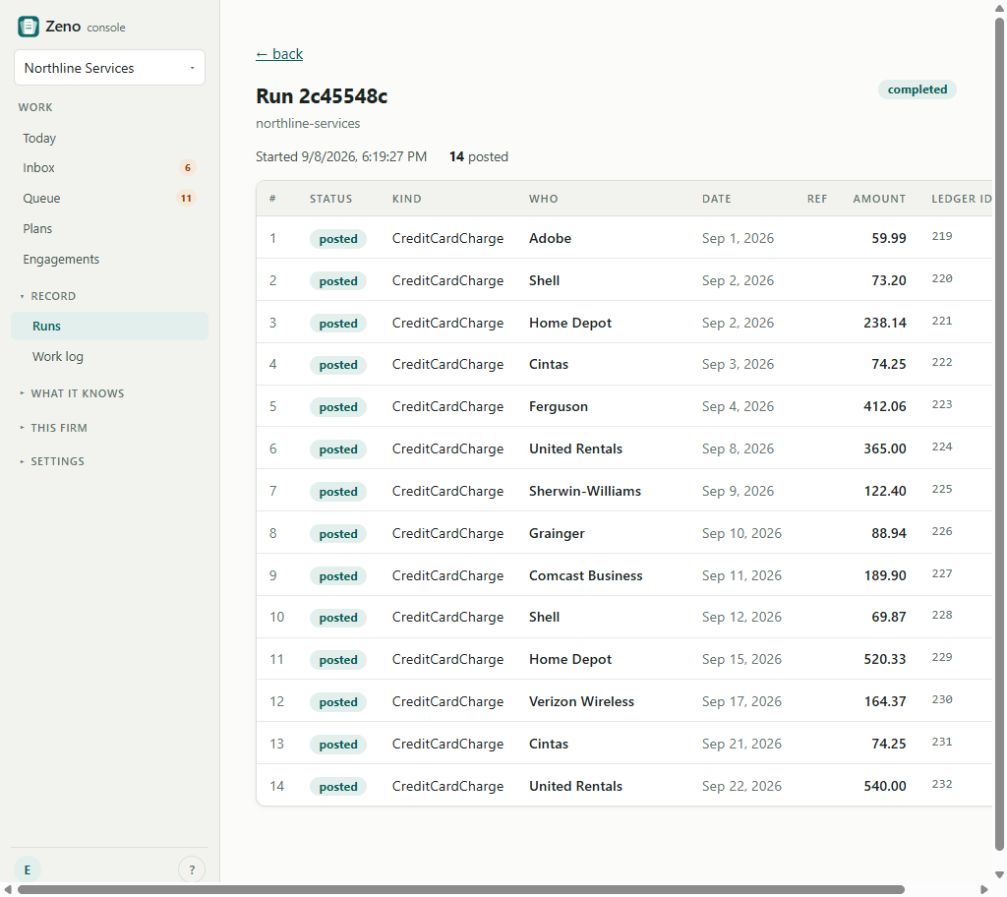Click the amount 520.33

coord(885,659)
